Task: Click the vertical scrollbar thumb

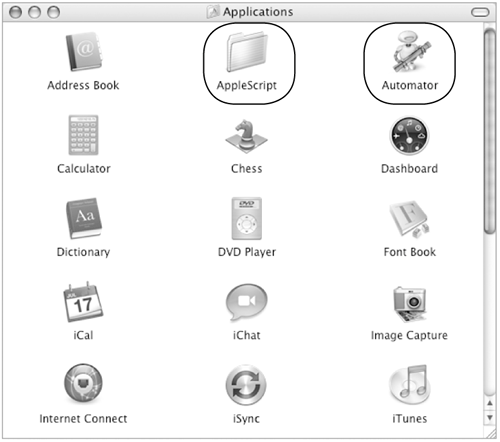Action: click(x=490, y=132)
